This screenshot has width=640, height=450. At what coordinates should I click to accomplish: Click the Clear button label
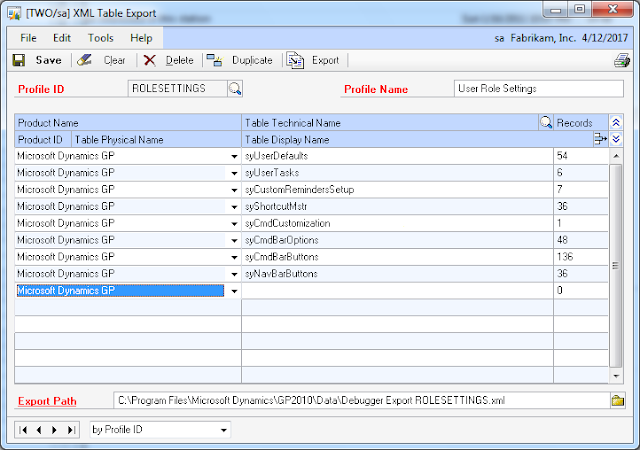click(x=114, y=60)
